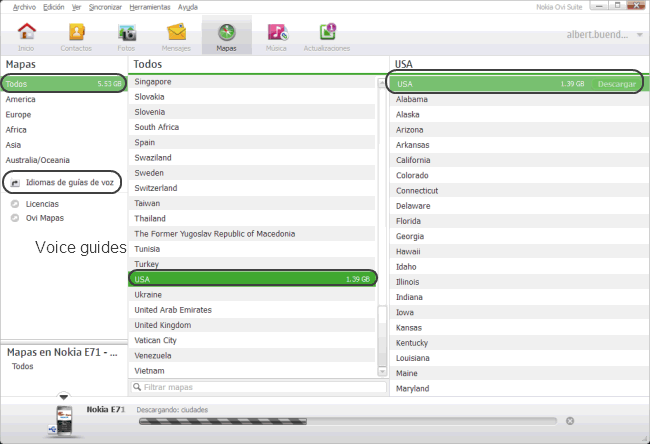Click Descargar for the USA map

[x=616, y=84]
